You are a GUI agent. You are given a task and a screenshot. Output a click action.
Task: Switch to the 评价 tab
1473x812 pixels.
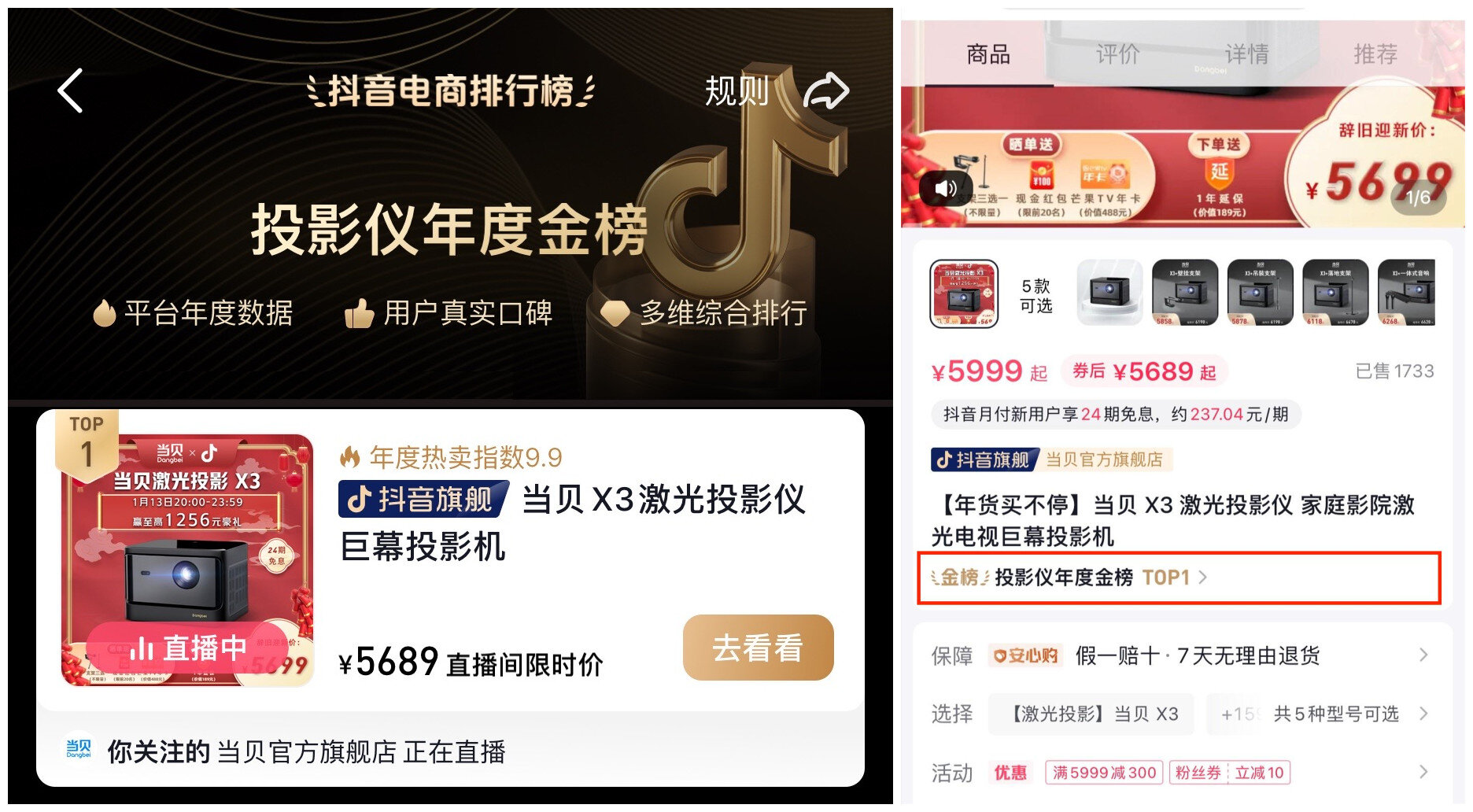(1117, 54)
